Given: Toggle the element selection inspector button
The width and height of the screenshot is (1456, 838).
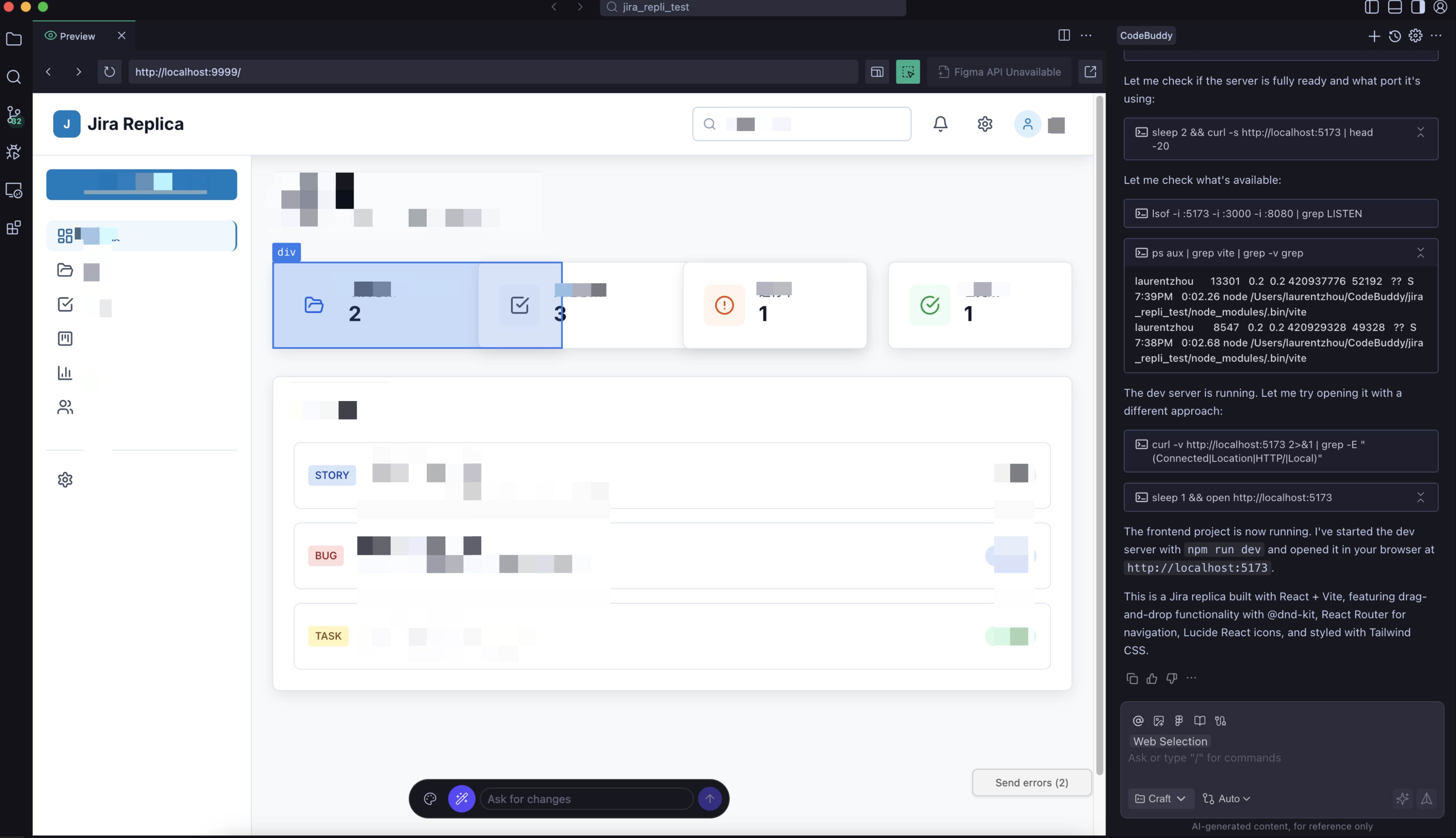Looking at the screenshot, I should (907, 72).
